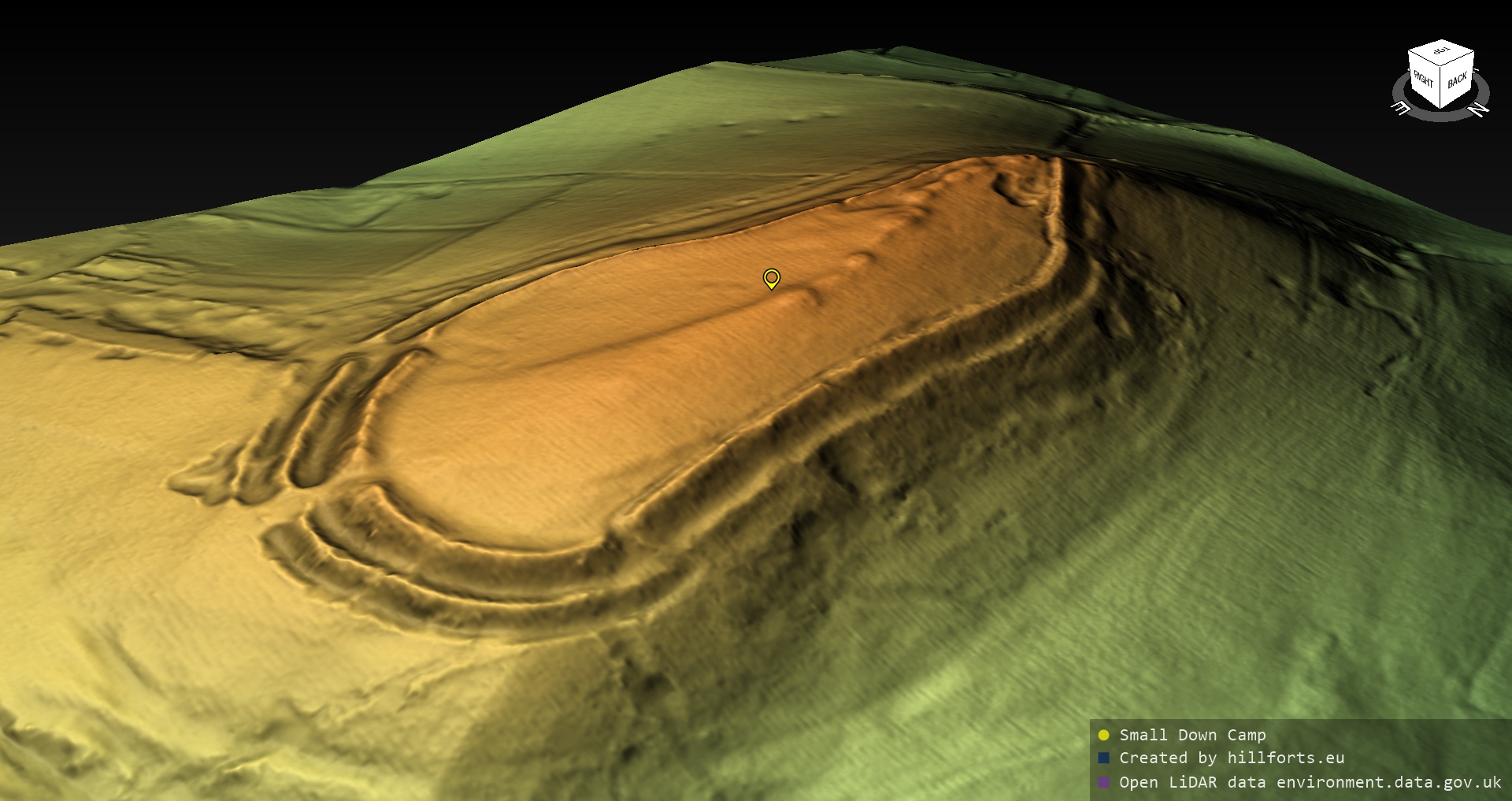Click the cube edge between RIGHT and BACK

tap(1441, 89)
